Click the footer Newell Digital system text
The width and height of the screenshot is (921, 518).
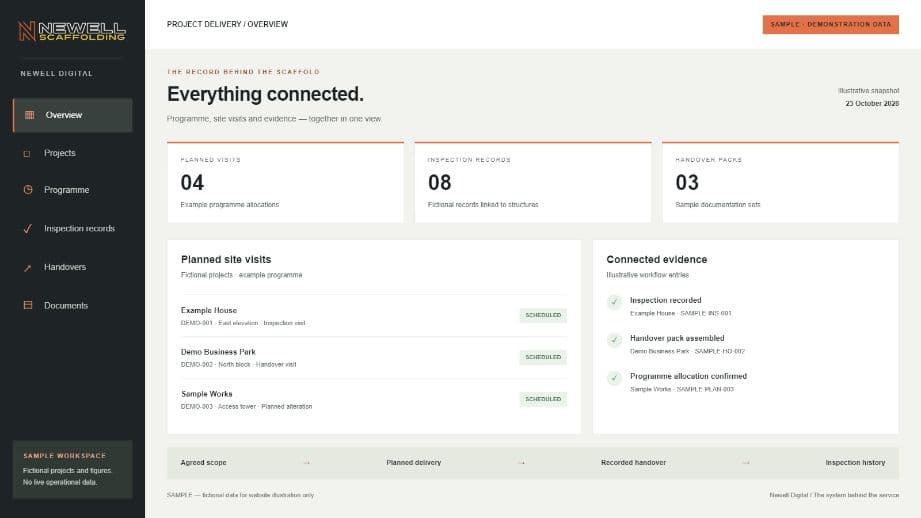(834, 495)
